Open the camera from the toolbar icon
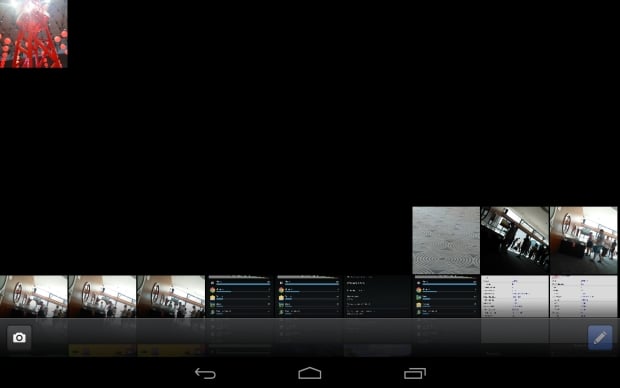The width and height of the screenshot is (620, 388). 19,338
